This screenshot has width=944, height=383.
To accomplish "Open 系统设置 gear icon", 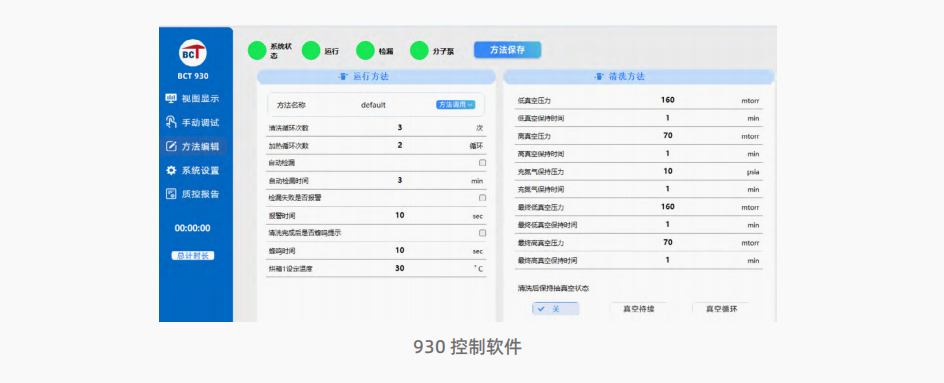I will (x=171, y=170).
